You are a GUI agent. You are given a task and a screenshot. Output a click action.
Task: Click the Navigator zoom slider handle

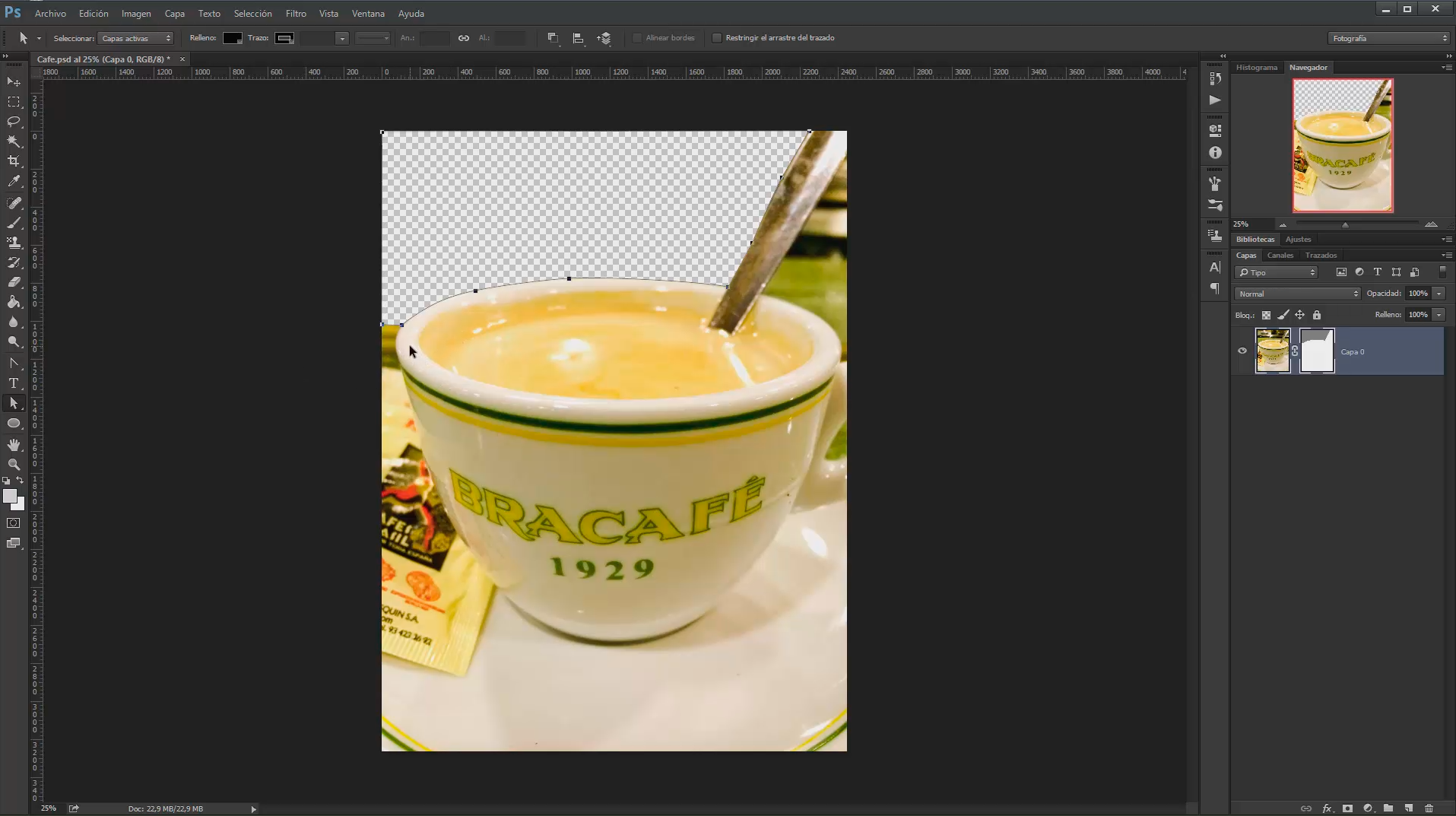(x=1345, y=225)
